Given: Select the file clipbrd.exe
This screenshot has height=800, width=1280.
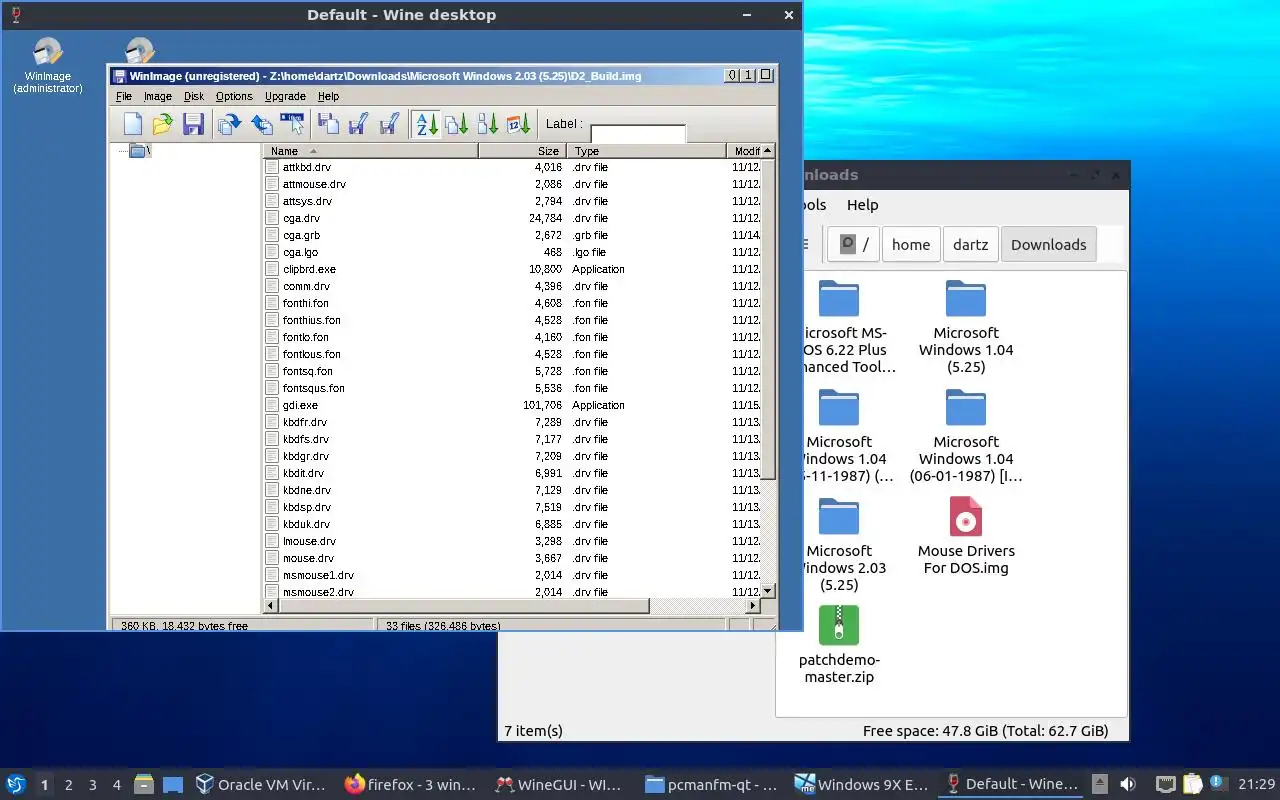Looking at the screenshot, I should click(x=309, y=269).
